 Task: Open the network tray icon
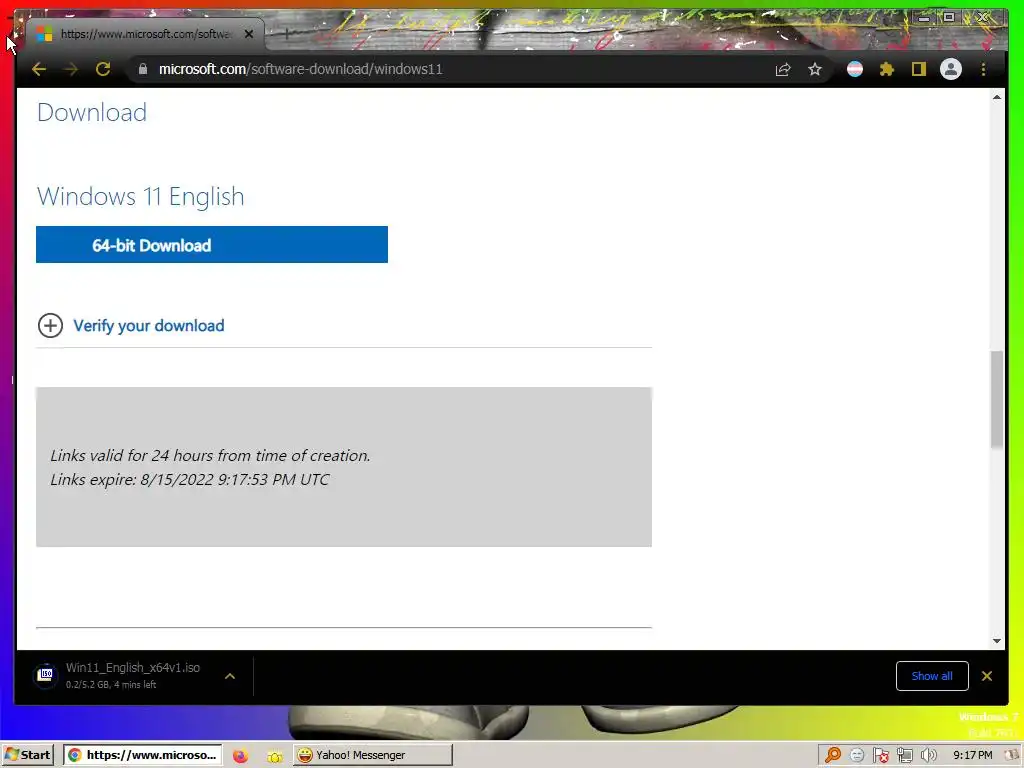904,755
